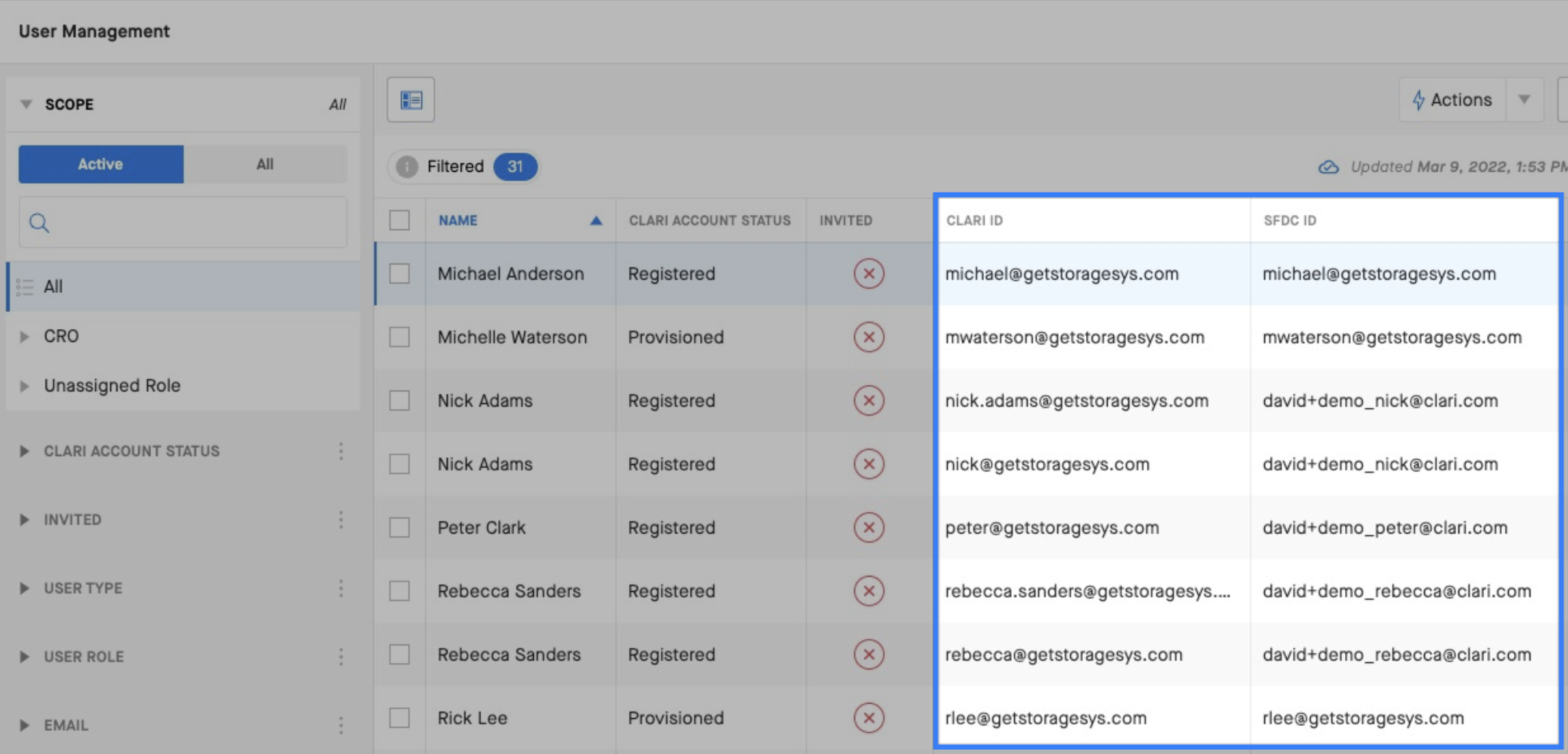Open the Clari Account Status filter options menu
The image size is (1568, 754).
(341, 451)
